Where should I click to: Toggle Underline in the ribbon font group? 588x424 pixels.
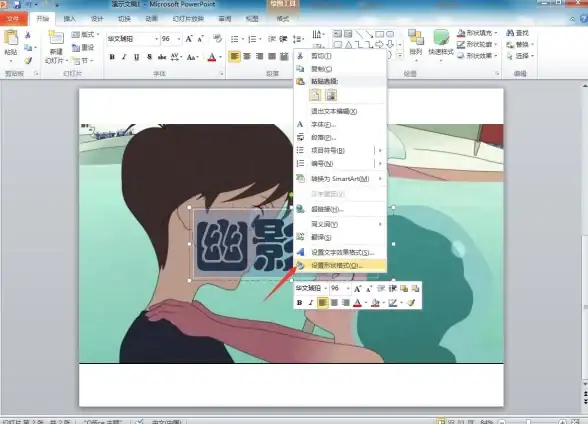click(136, 57)
